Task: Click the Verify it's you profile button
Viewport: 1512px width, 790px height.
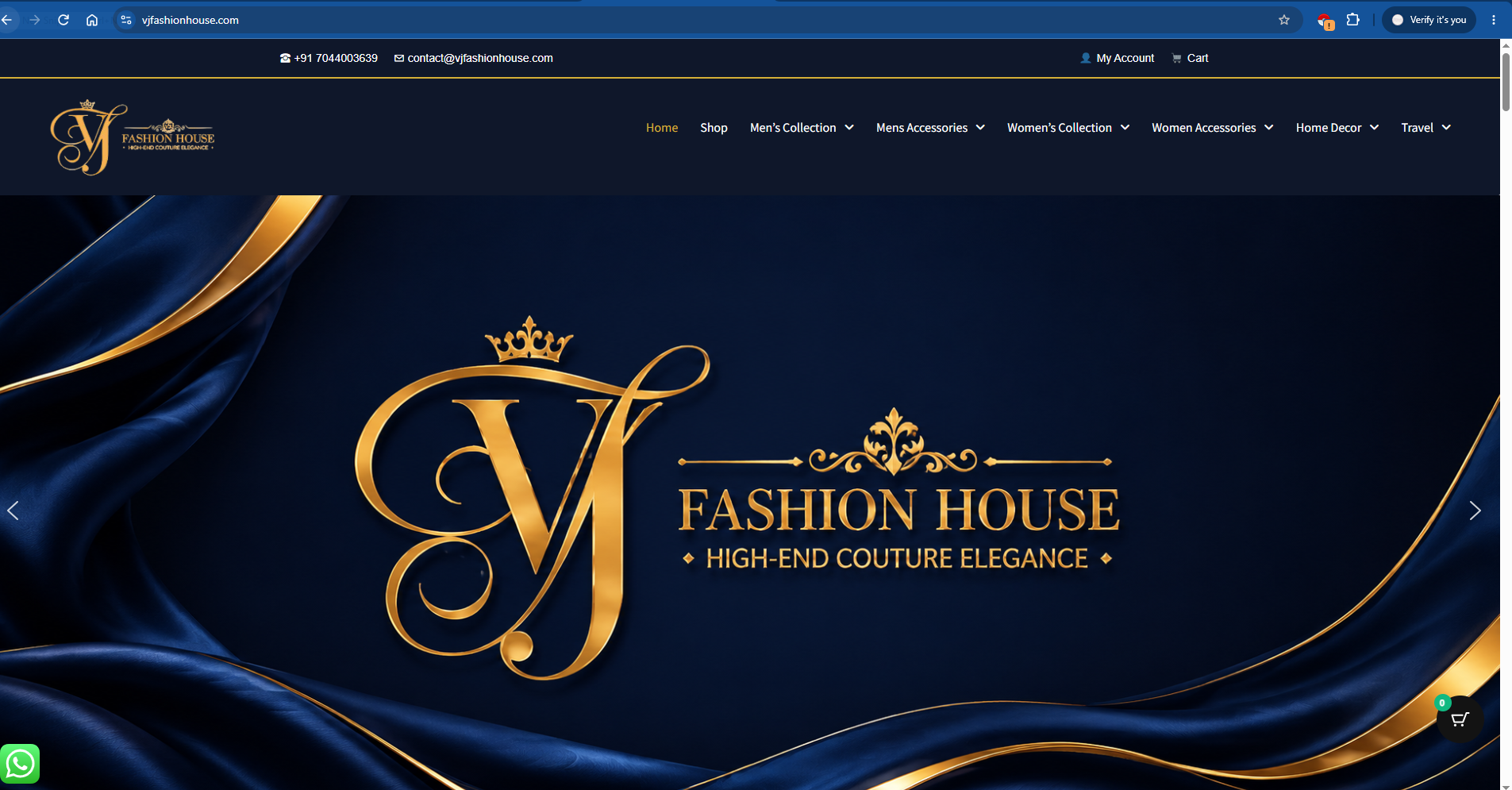Action: click(x=1429, y=20)
